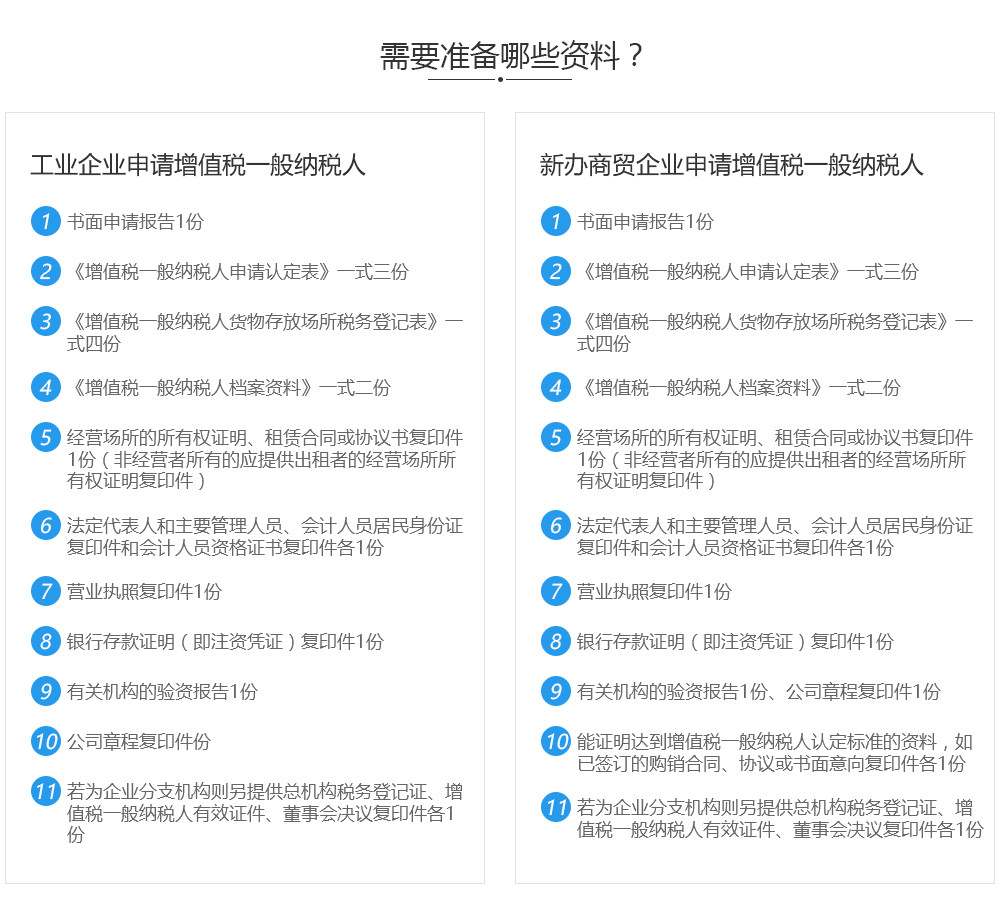
Task: Click 验资报告1份、公司章程复印件1份 in 新办商贸企业 list
Action: click(758, 692)
